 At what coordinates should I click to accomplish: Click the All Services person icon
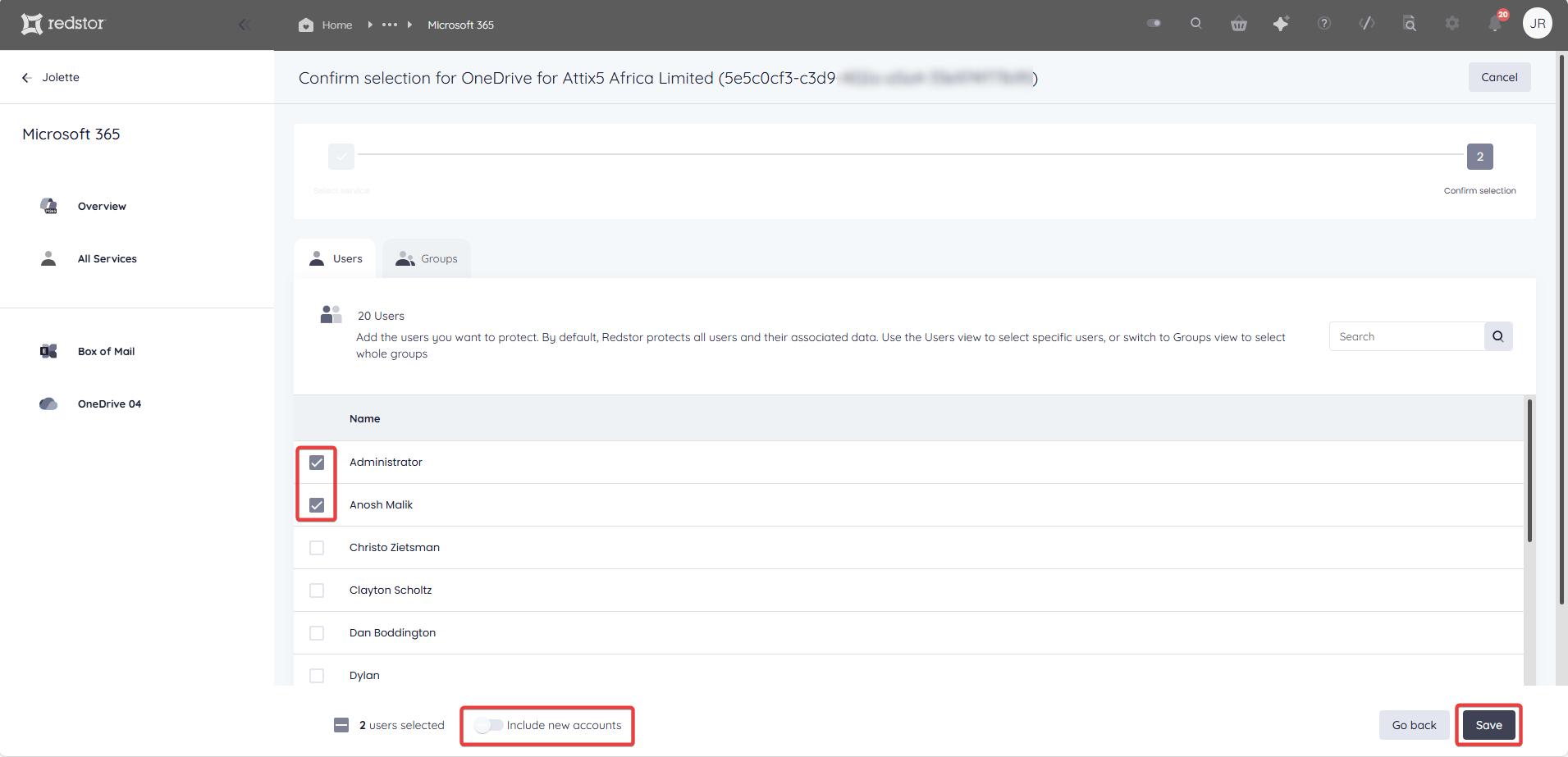point(48,258)
